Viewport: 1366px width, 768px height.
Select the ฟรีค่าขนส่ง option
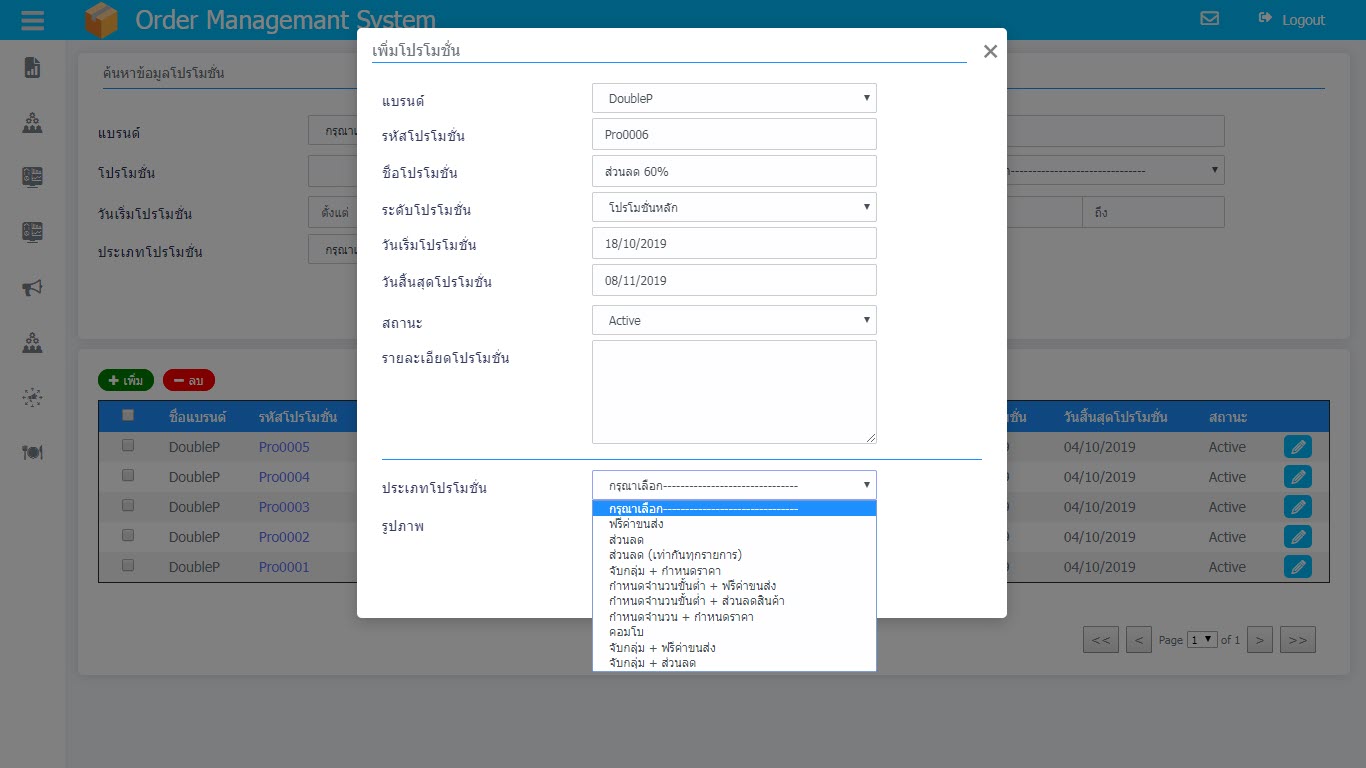click(x=734, y=524)
